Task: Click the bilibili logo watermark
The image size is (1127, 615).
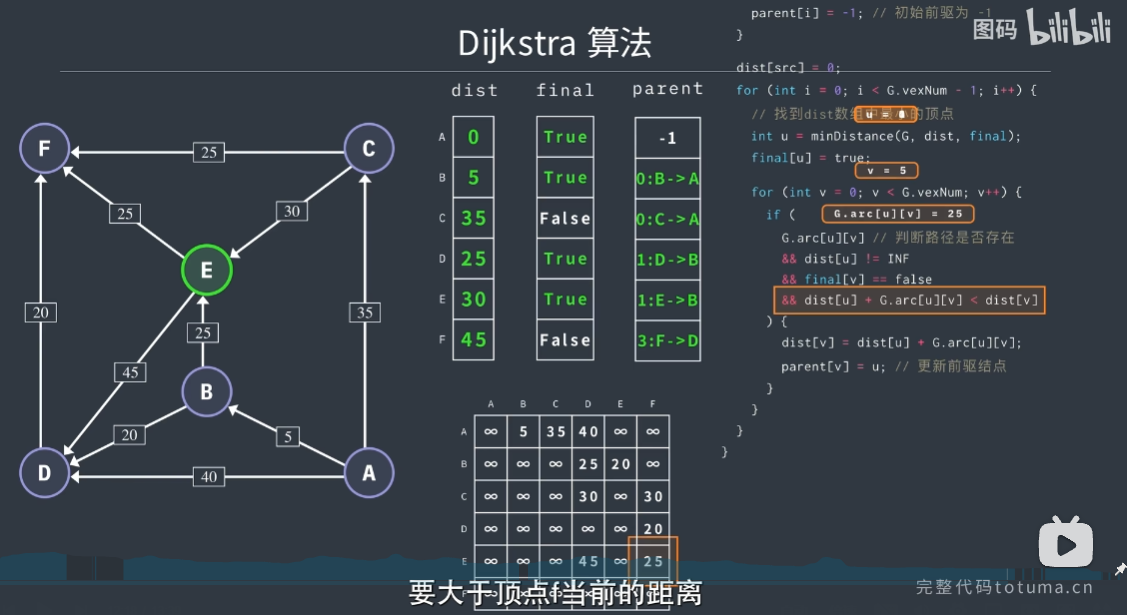Action: click(1069, 31)
